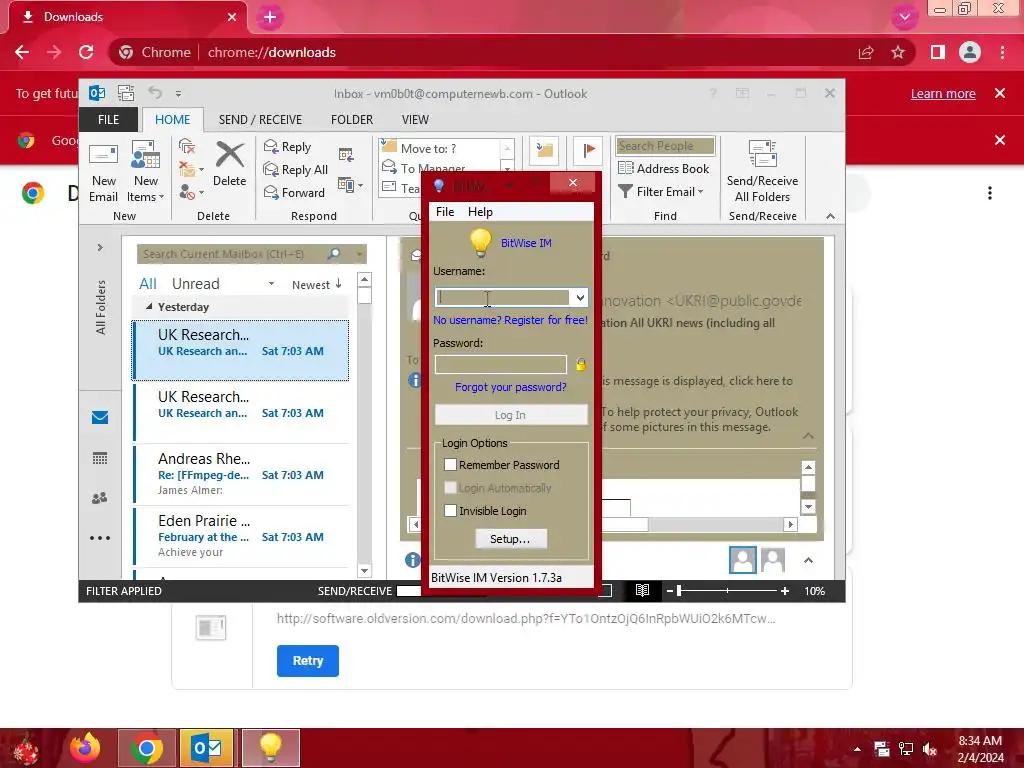Click Forward in the Respond group
This screenshot has height=768, width=1024.
[294, 192]
